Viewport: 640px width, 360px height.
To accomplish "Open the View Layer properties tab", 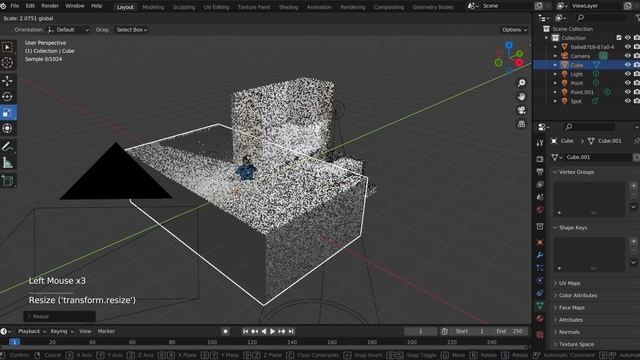I will (x=540, y=184).
